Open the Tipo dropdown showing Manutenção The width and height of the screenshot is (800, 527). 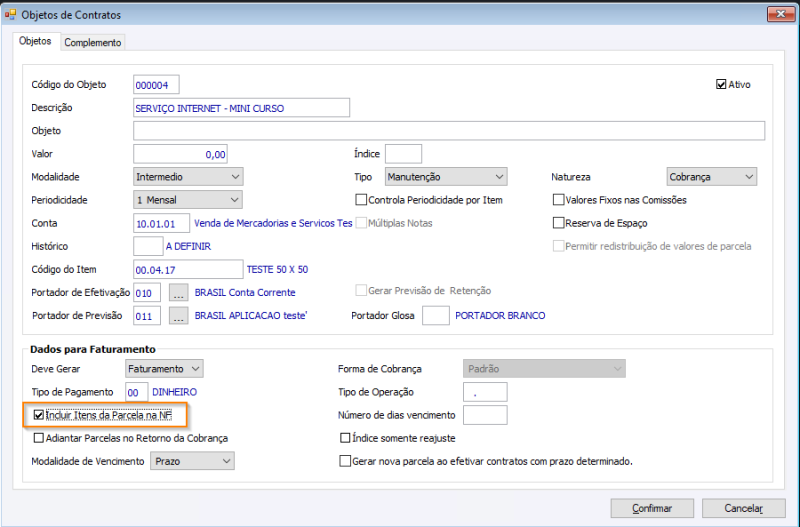pyautogui.click(x=446, y=177)
